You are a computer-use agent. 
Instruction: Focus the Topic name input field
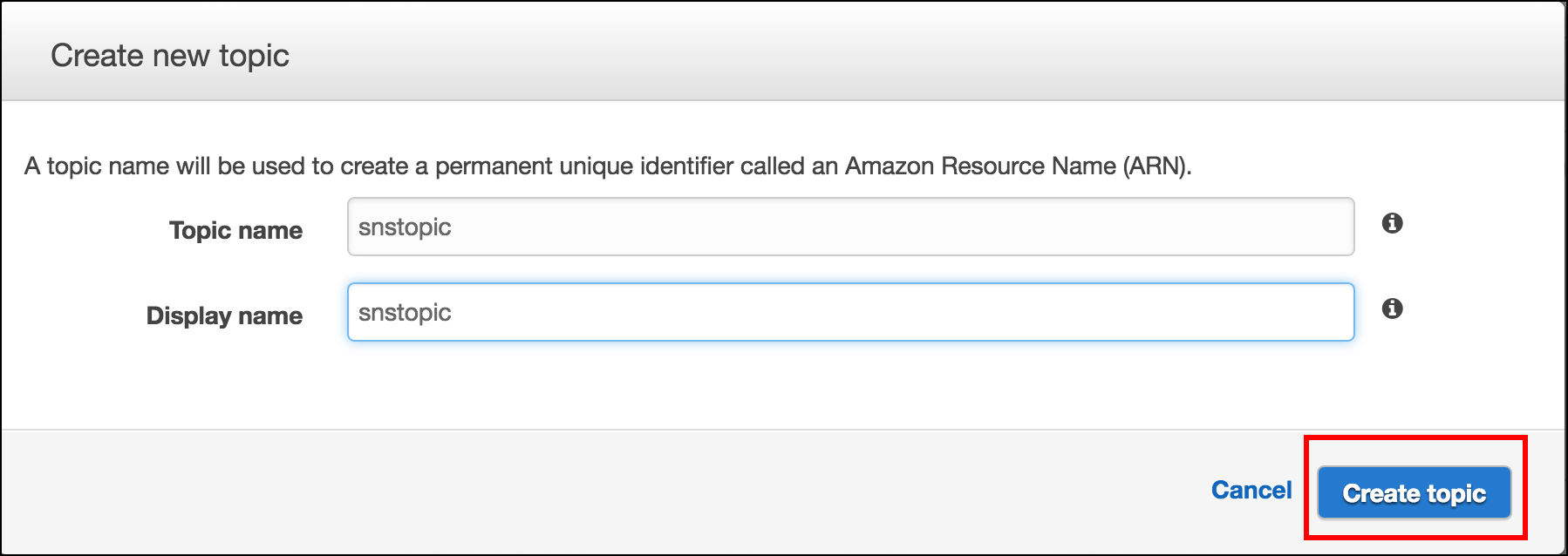(850, 227)
